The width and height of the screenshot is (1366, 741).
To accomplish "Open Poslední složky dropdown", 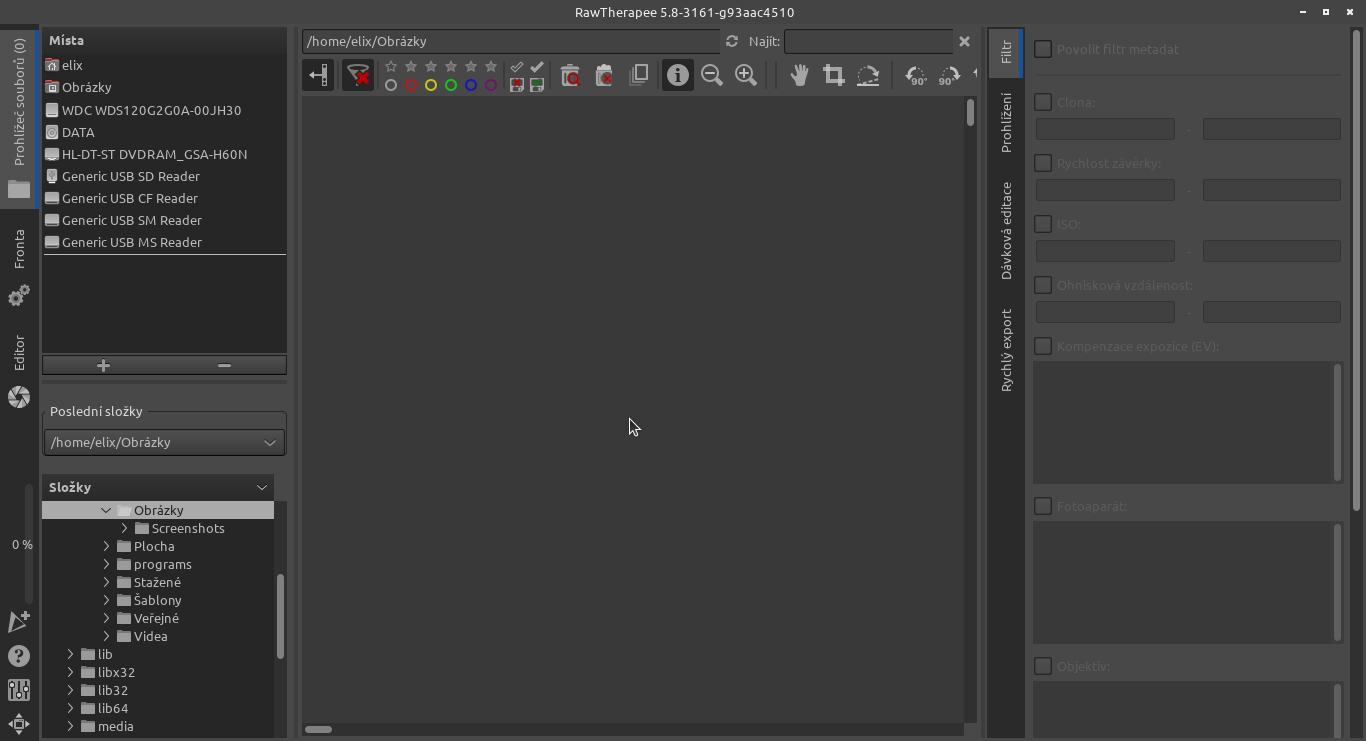I will (x=164, y=442).
